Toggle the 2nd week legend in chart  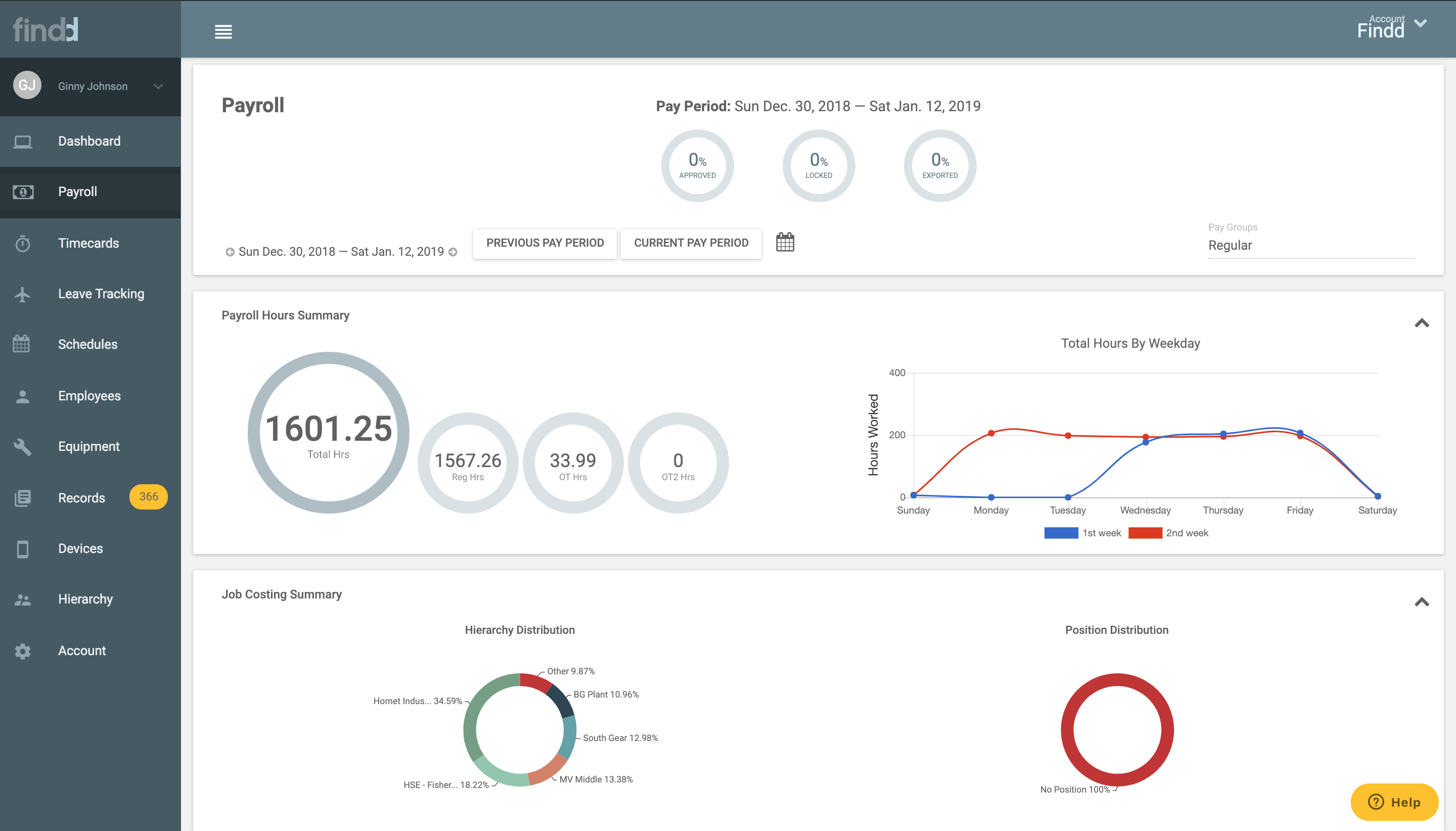1165,532
